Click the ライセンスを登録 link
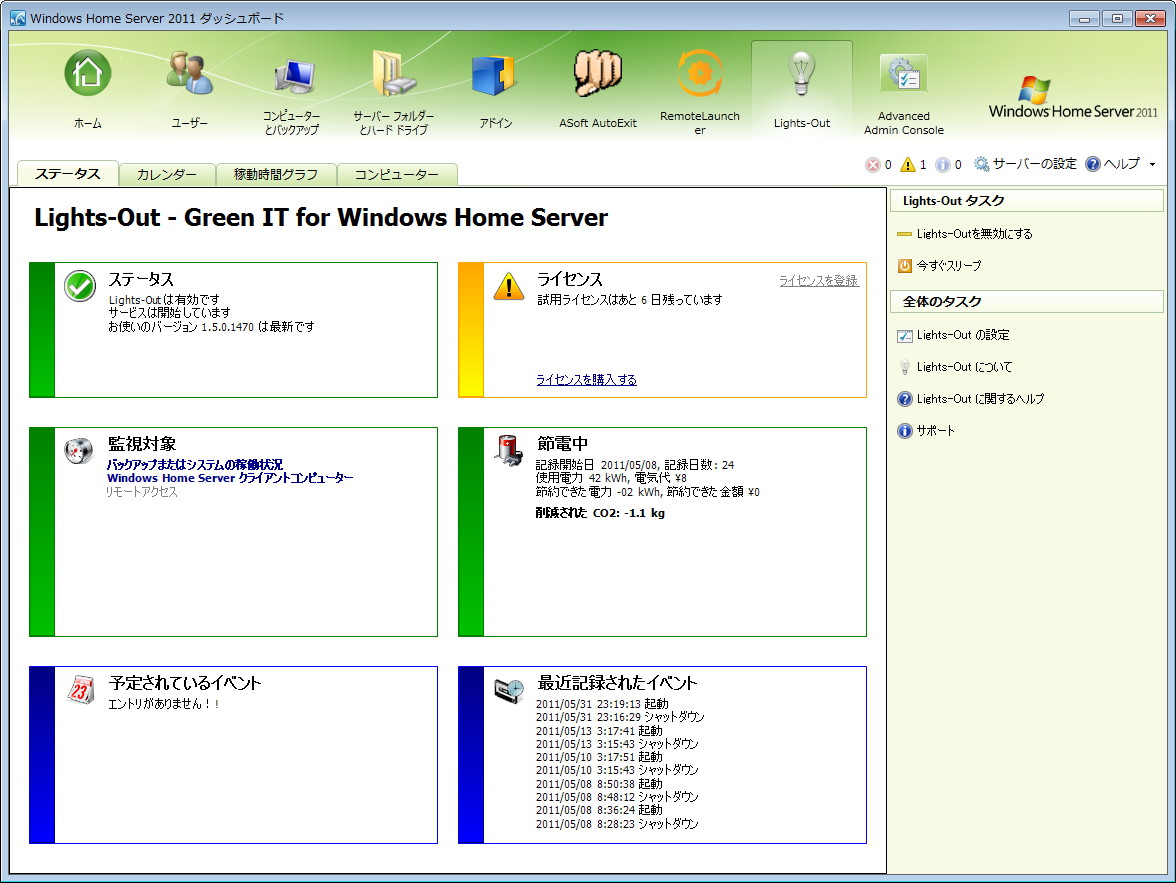The width and height of the screenshot is (1176, 883). [818, 281]
